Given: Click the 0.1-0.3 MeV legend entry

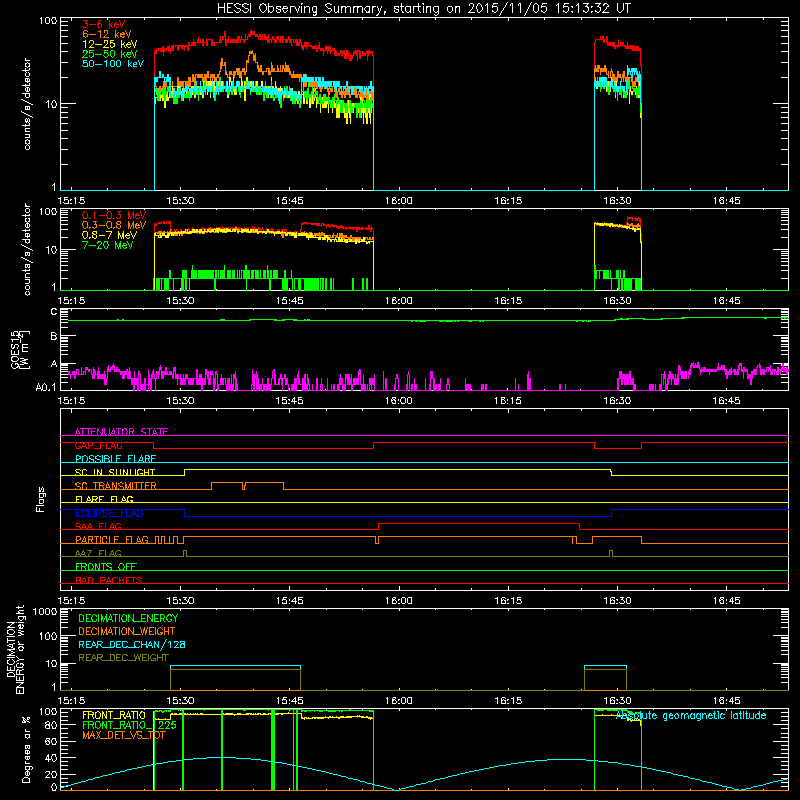Looking at the screenshot, I should tap(114, 215).
